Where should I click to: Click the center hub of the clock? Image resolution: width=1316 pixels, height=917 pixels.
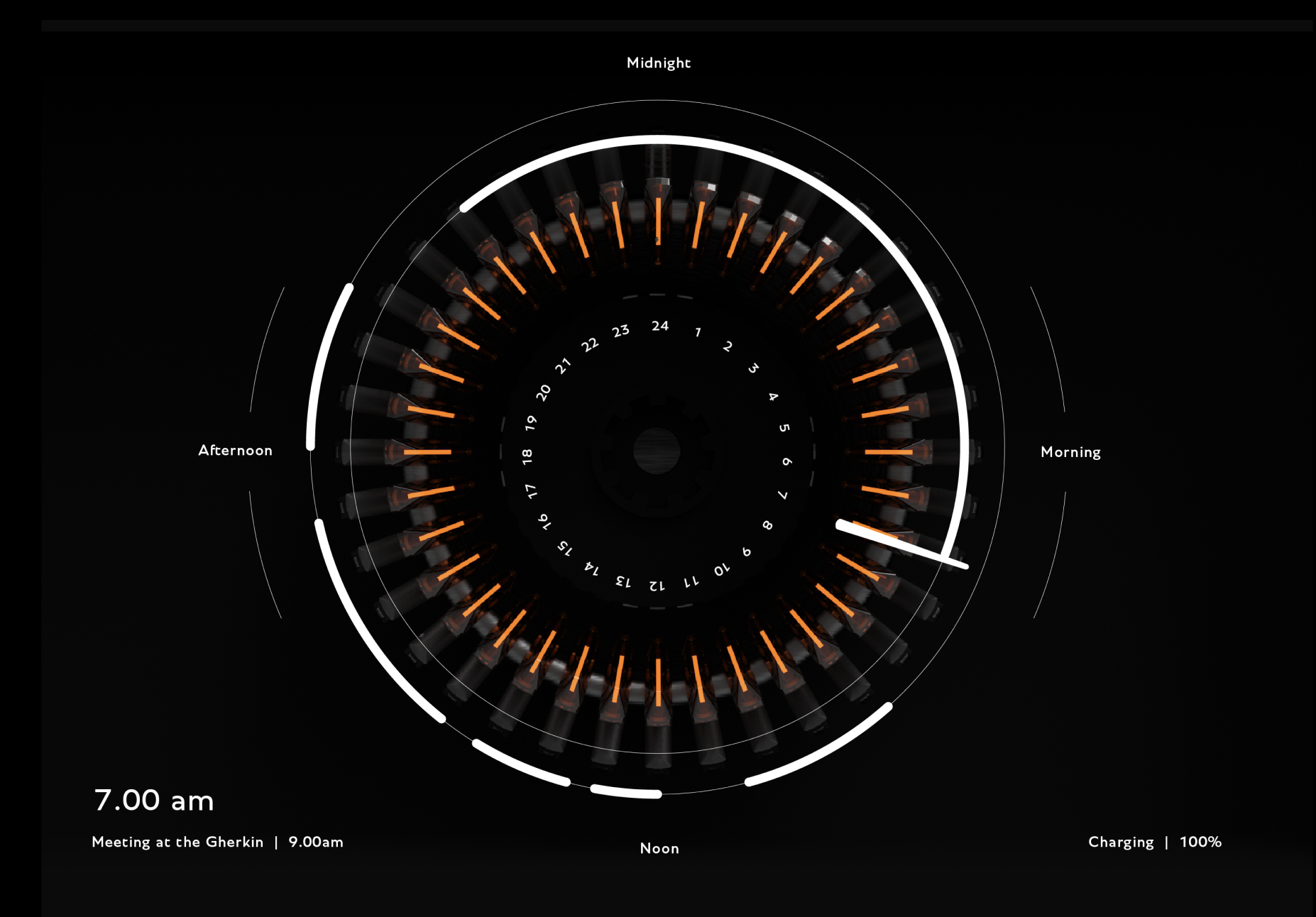[657, 451]
